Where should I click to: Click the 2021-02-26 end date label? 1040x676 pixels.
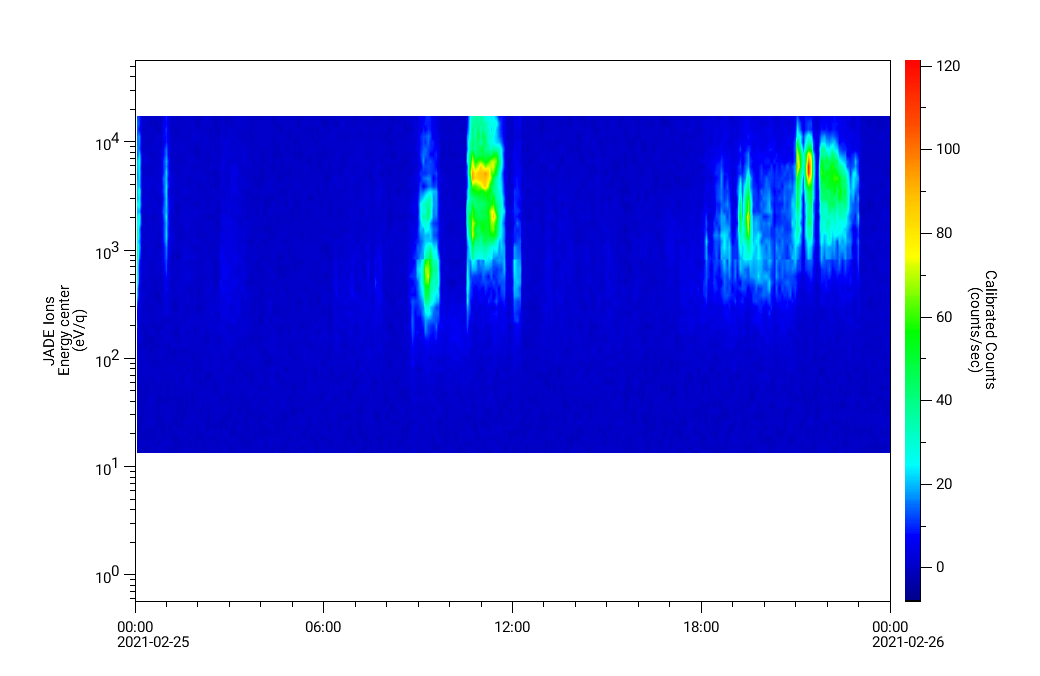[x=907, y=642]
